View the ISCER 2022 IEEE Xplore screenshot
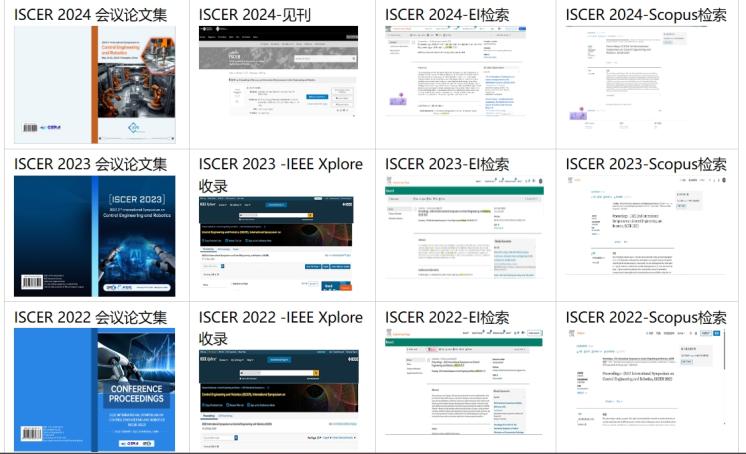Image resolution: width=746 pixels, height=454 pixels. [279, 399]
